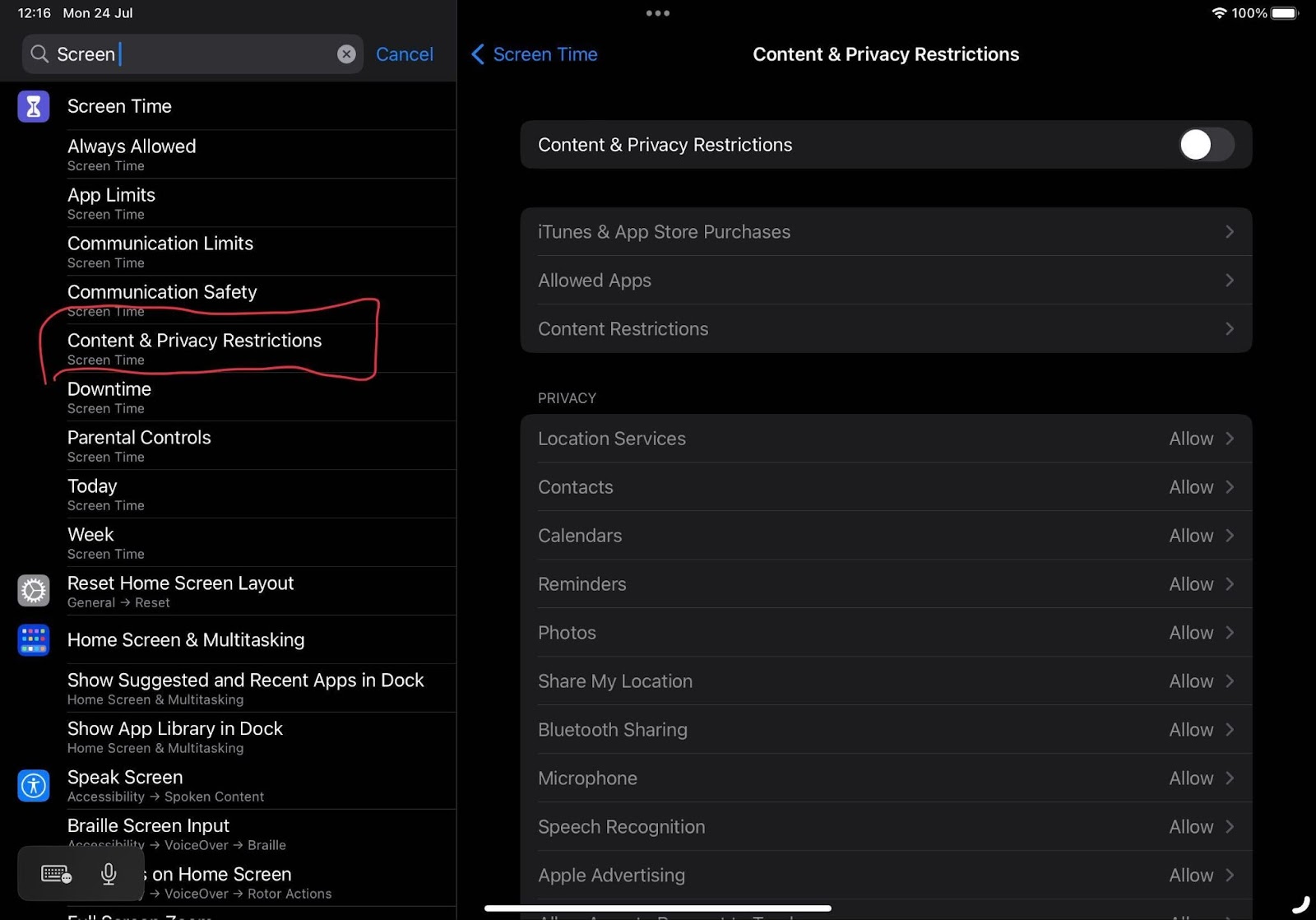Open the Week search result
The image size is (1316, 920).
[228, 543]
